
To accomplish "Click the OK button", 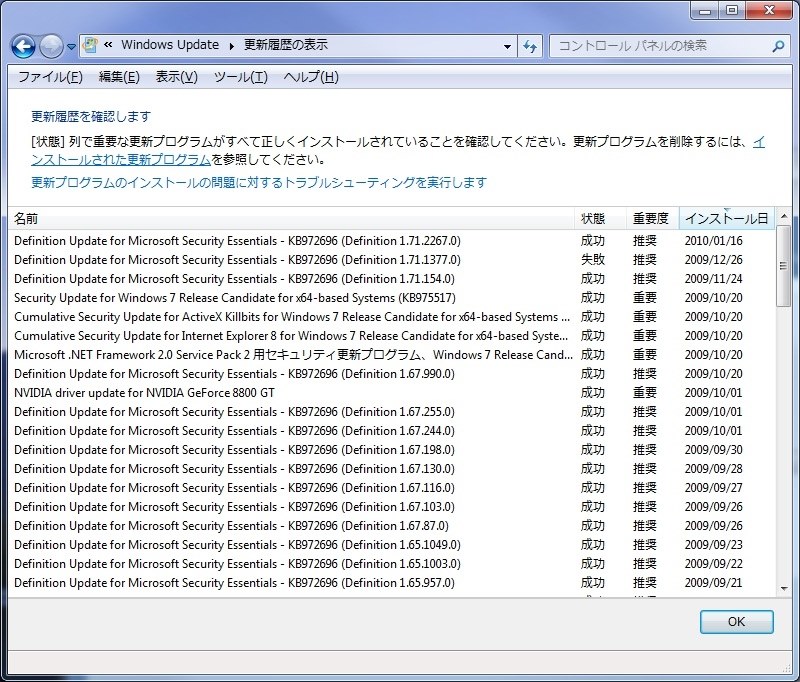I will tap(736, 622).
